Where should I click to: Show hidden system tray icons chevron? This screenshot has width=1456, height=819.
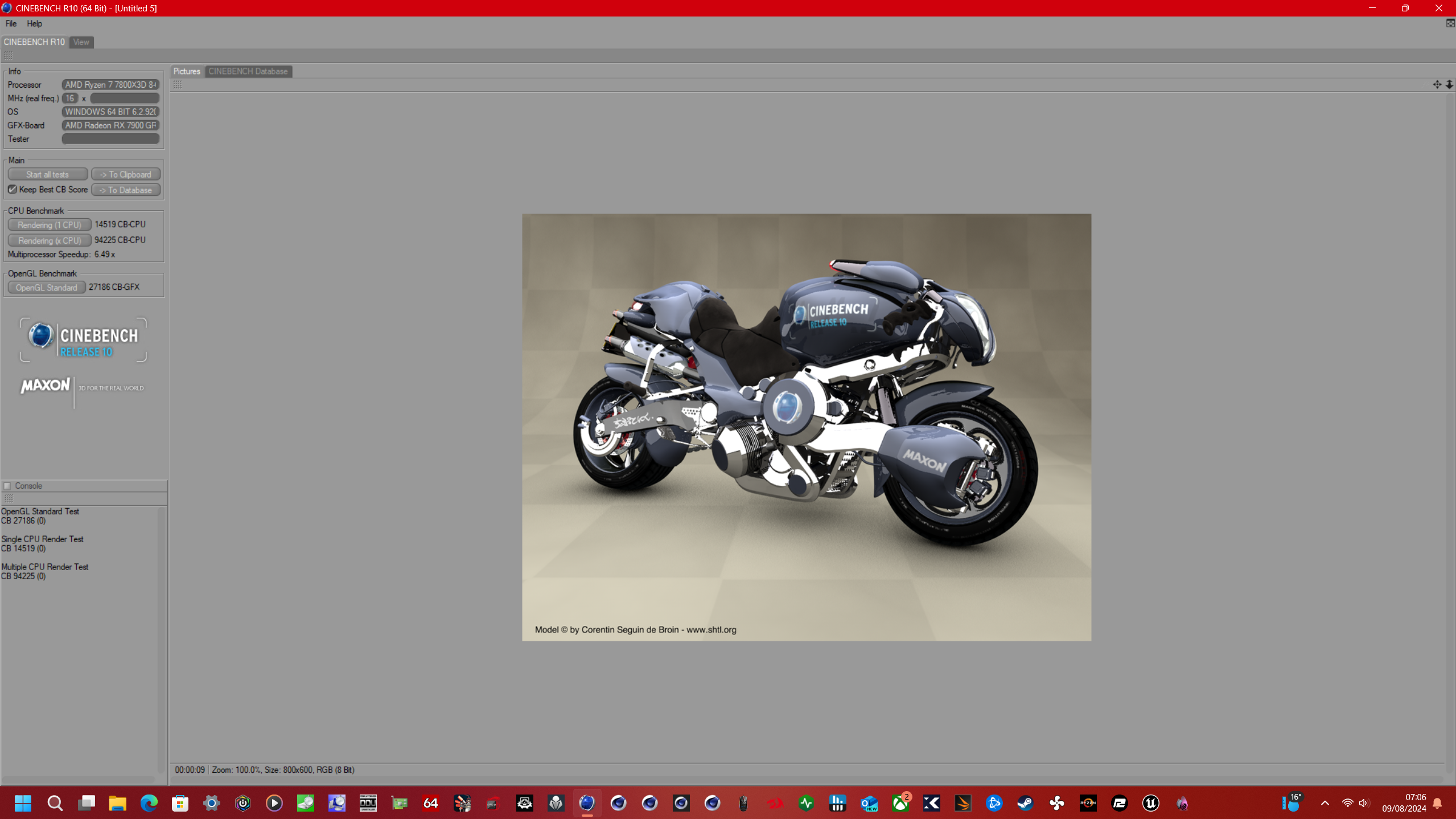click(1325, 804)
